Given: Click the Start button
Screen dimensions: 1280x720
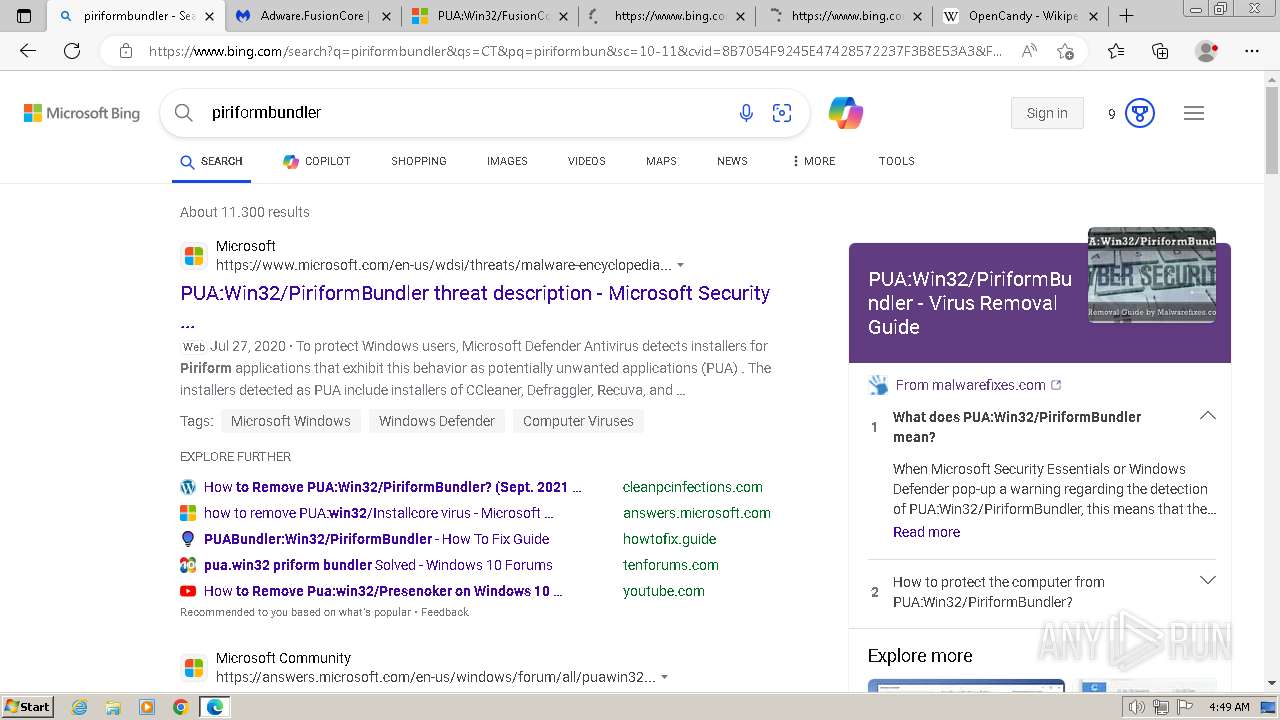Looking at the screenshot, I should point(27,707).
